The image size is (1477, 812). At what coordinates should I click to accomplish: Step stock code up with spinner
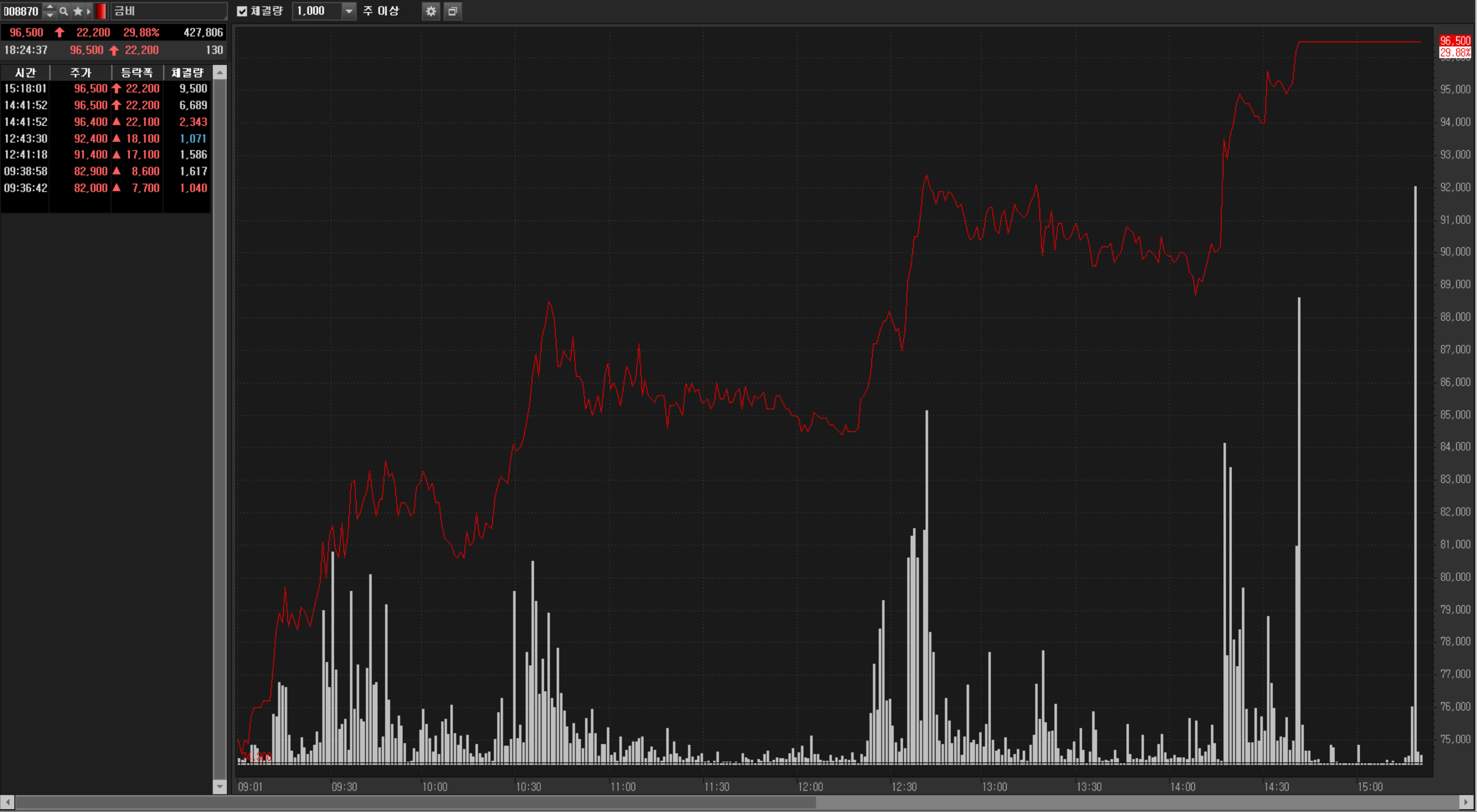[x=50, y=7]
